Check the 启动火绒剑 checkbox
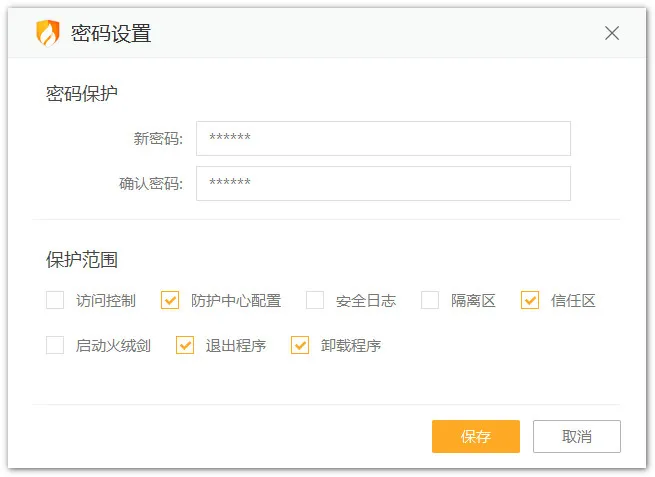 point(55,346)
